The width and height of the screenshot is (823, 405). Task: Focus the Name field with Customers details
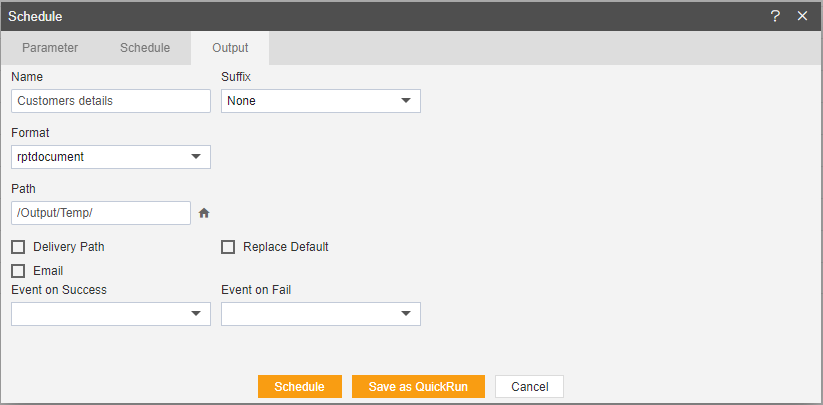pos(111,101)
